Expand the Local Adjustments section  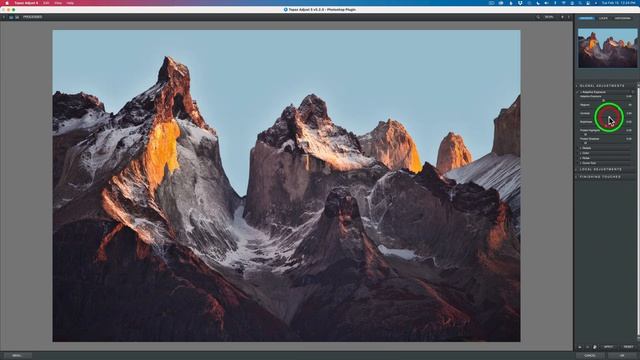tap(600, 169)
